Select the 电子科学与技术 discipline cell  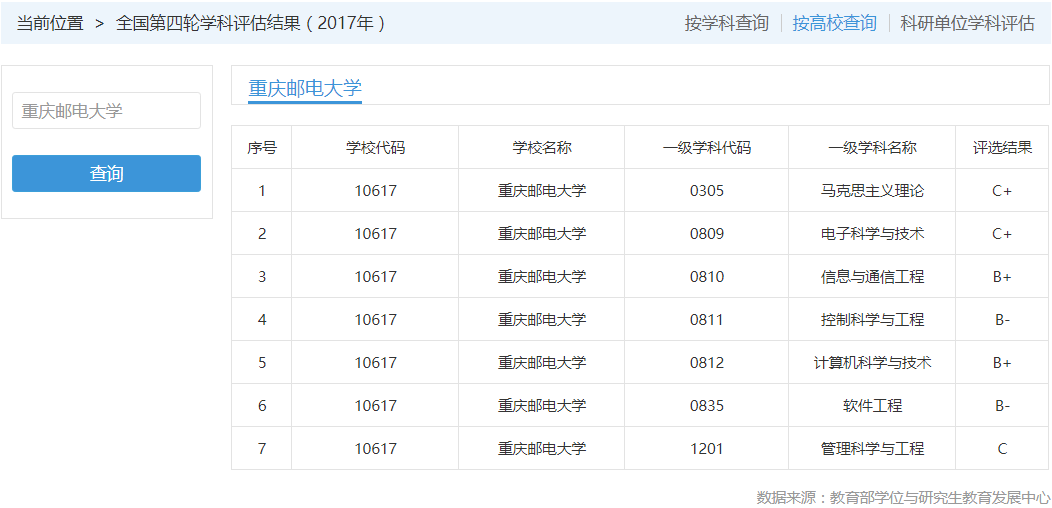point(872,234)
